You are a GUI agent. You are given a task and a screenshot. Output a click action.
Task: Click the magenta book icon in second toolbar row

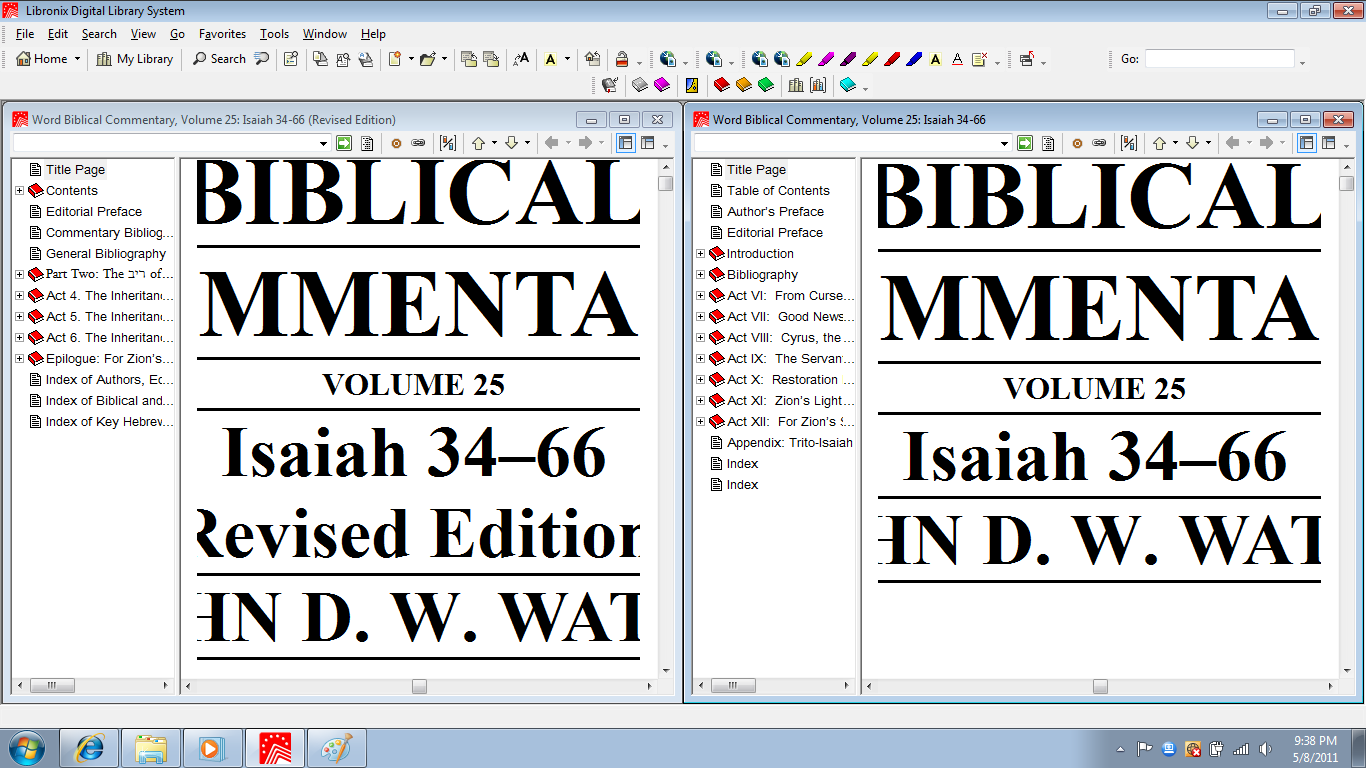pyautogui.click(x=662, y=85)
